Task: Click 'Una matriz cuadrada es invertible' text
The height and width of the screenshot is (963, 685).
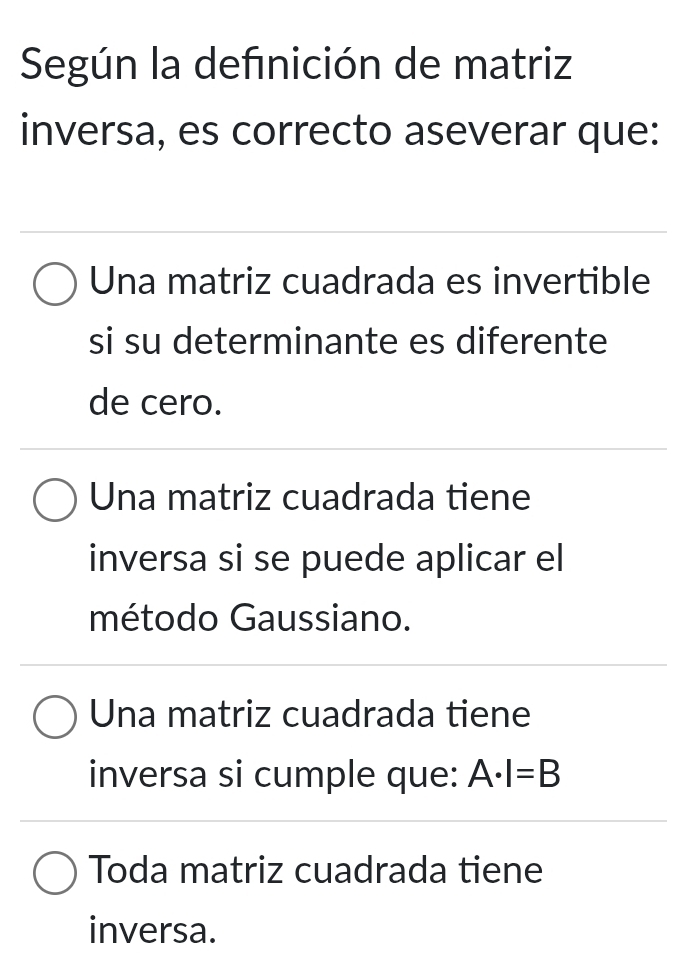Action: 370,281
